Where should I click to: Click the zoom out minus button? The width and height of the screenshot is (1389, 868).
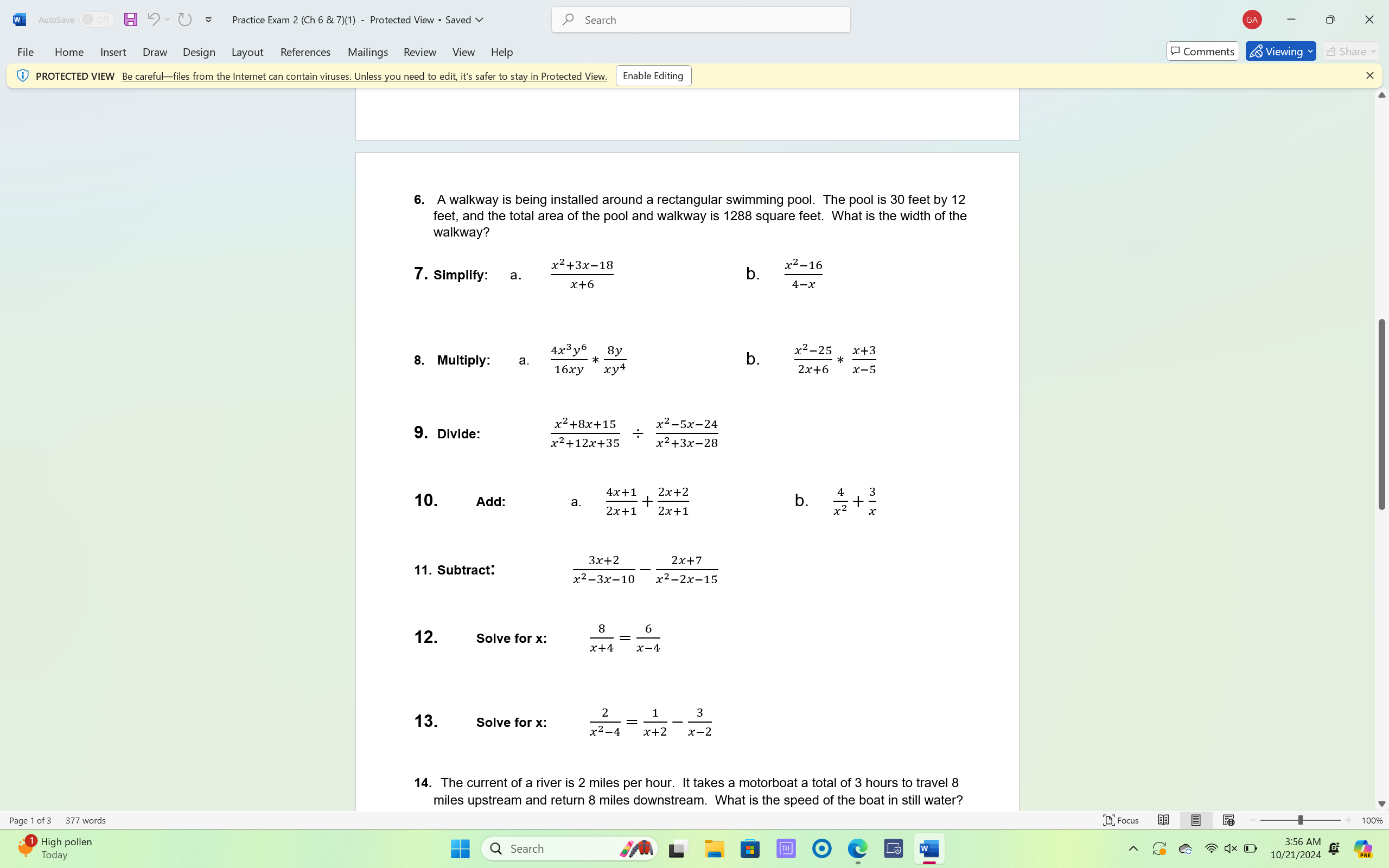1252,820
